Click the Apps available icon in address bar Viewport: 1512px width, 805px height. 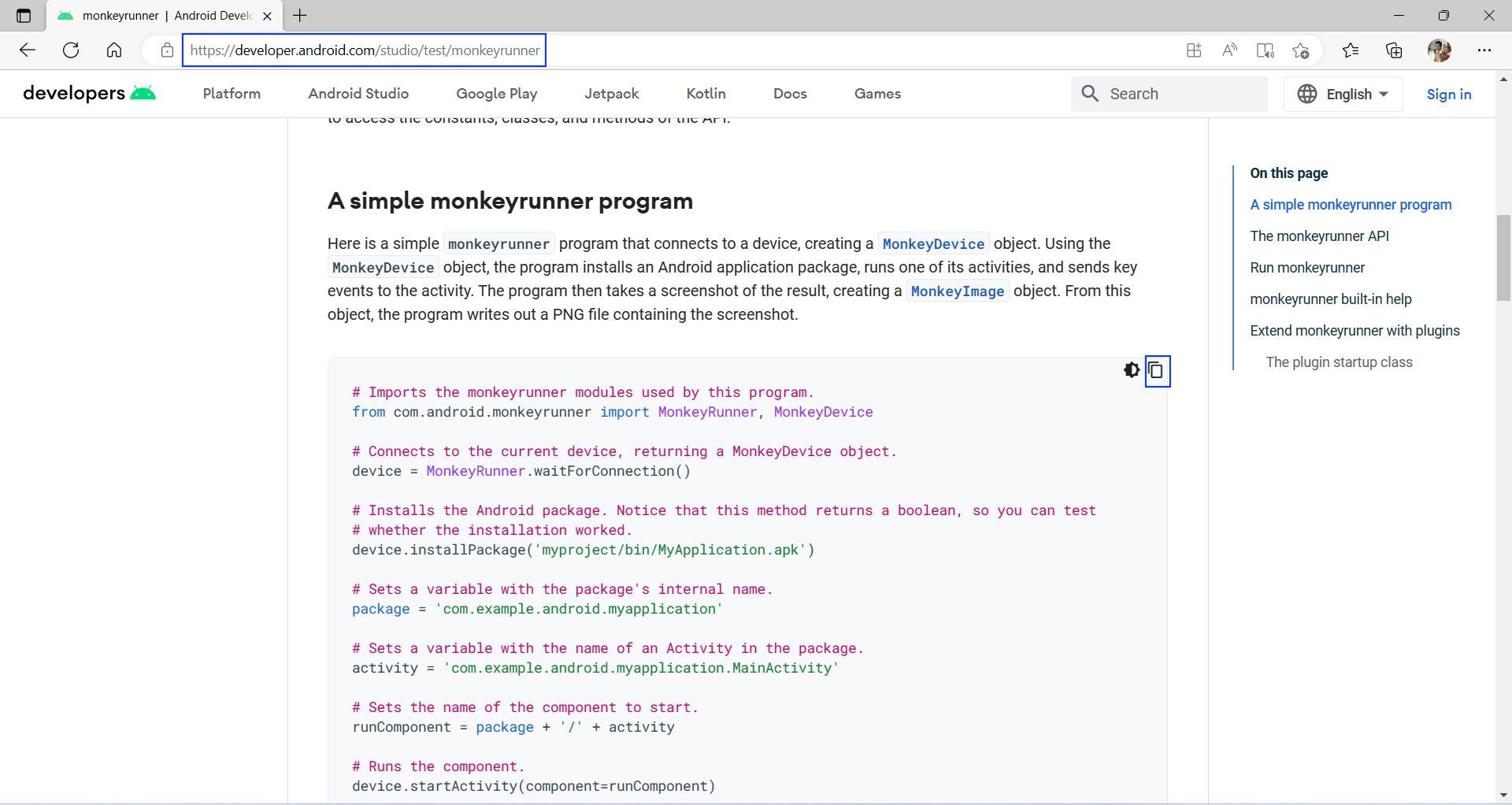pos(1194,50)
